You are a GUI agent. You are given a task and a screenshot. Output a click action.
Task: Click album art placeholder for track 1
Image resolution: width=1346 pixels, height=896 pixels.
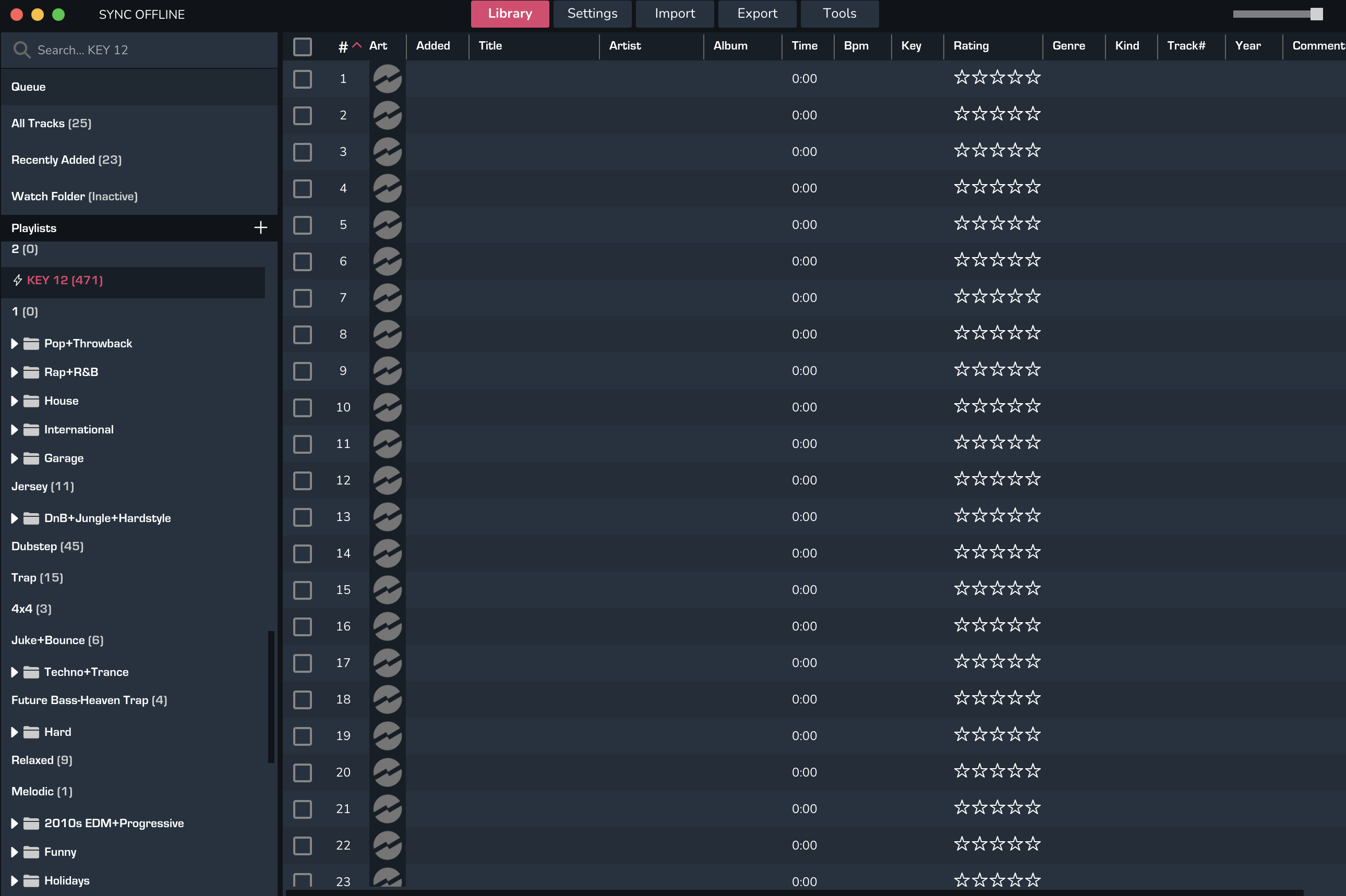[388, 79]
